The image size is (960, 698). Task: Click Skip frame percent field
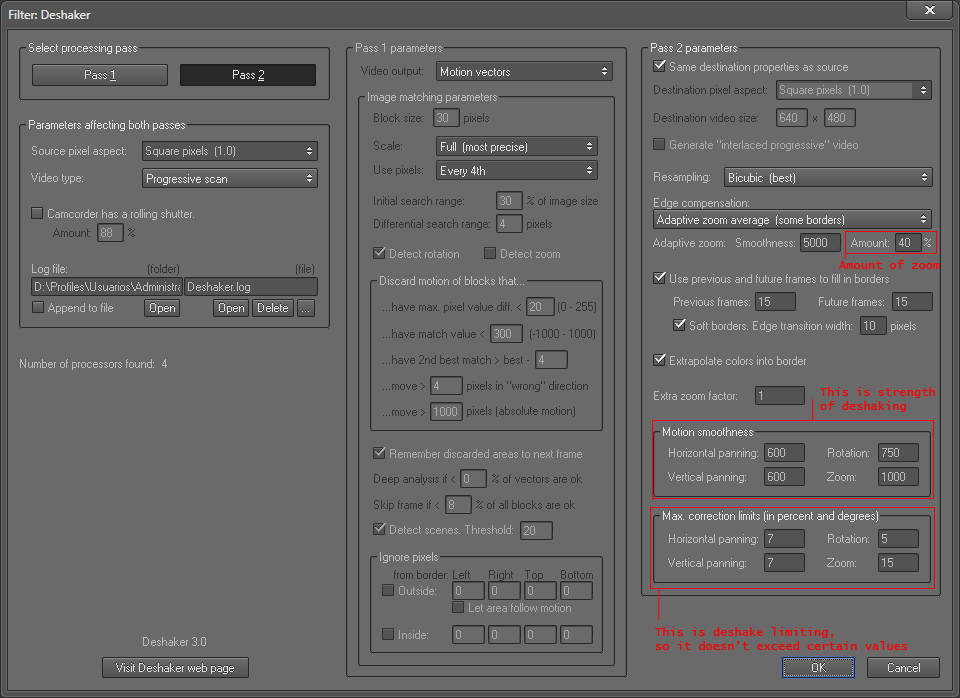click(458, 505)
